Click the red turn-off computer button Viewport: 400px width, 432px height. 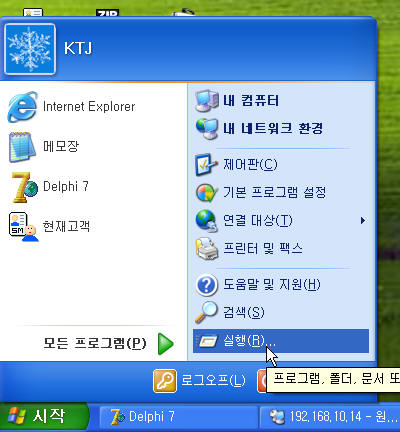point(262,381)
